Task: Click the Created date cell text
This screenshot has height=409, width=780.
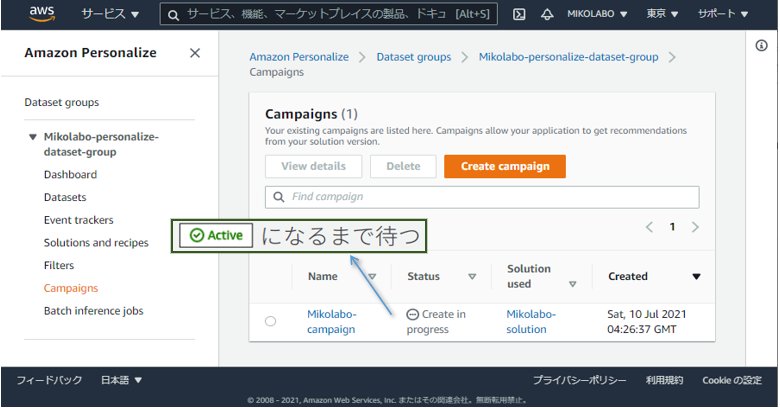Action: pos(647,322)
